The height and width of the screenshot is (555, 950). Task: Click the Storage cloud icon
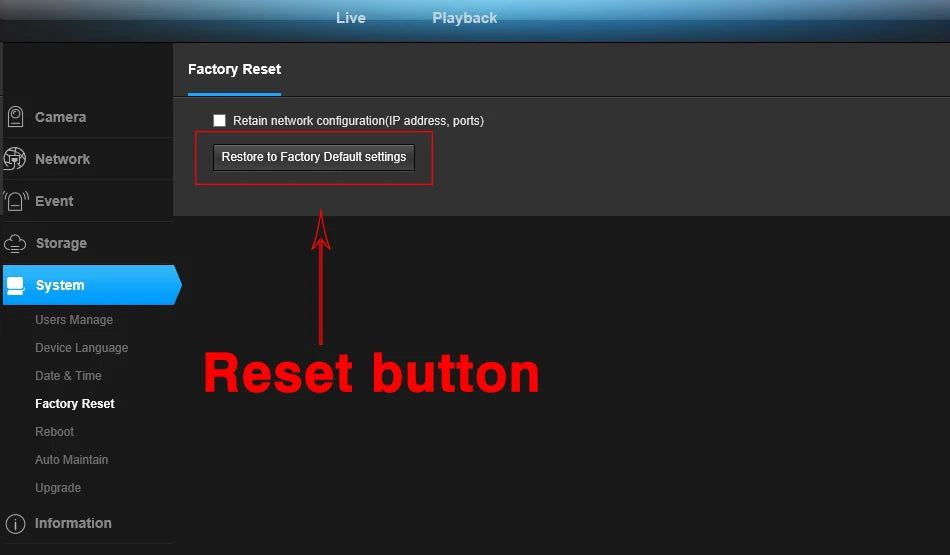pyautogui.click(x=15, y=244)
